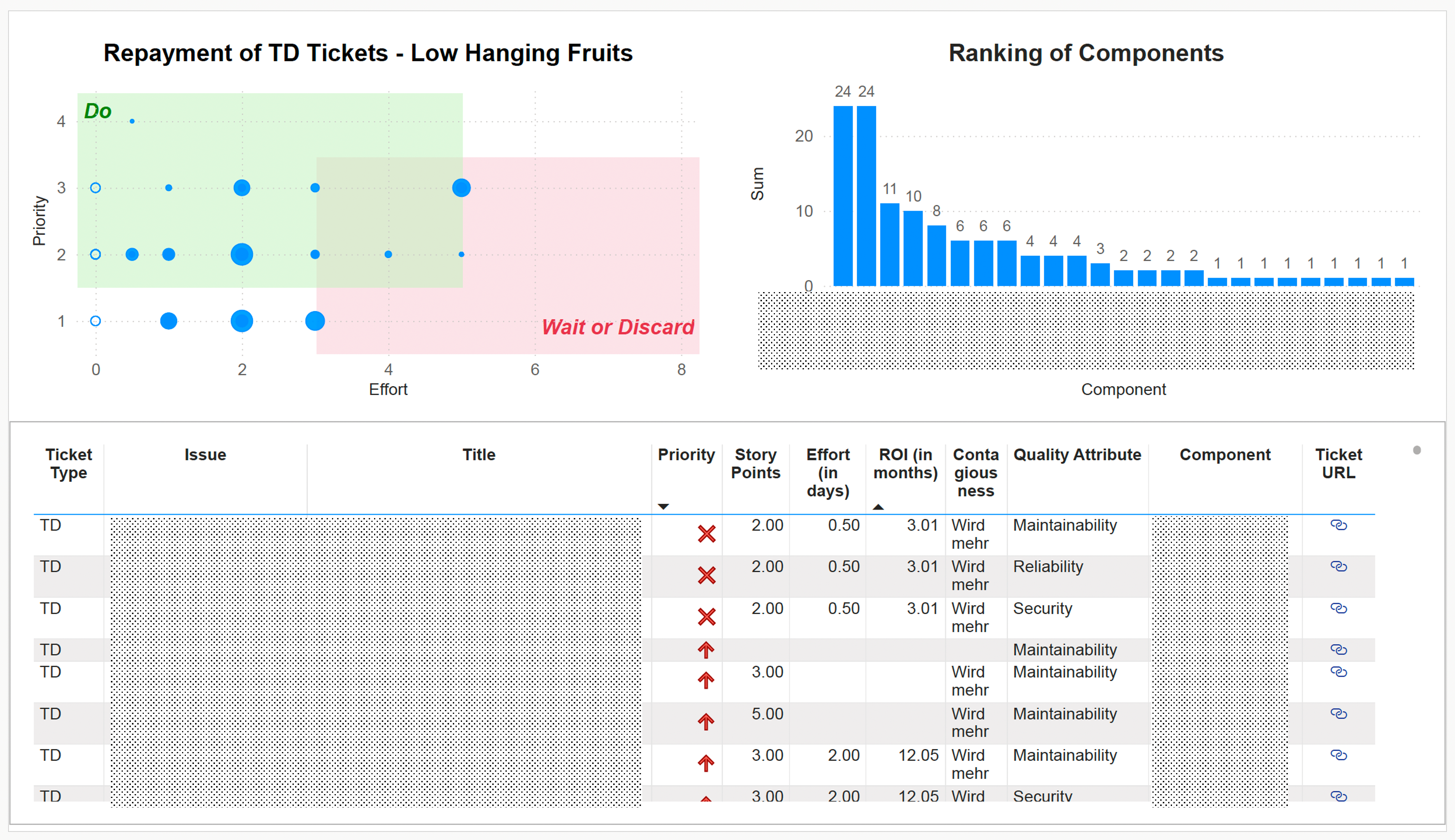Toggle descending sort arrow under Priority header
This screenshot has height=840, width=1455.
pyautogui.click(x=663, y=507)
